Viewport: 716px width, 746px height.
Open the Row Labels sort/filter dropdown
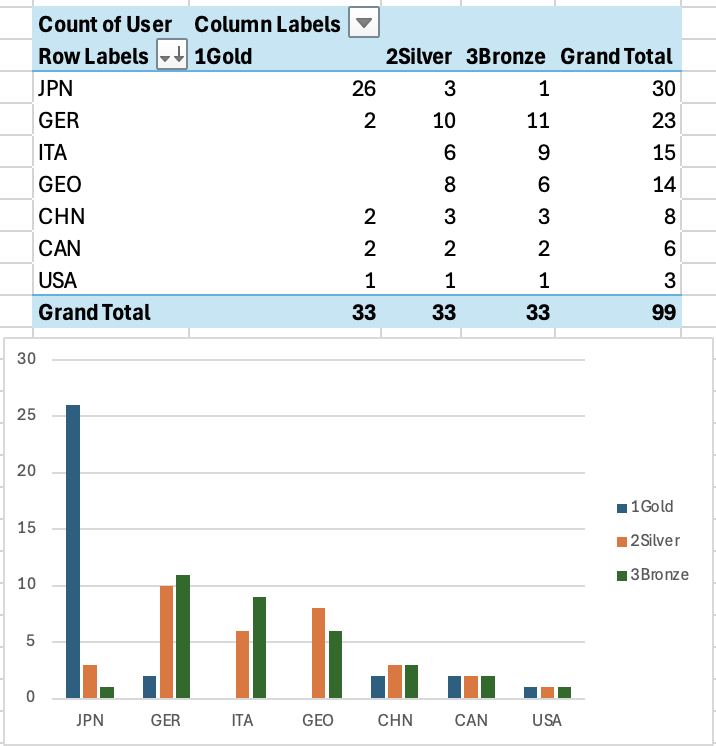[x=172, y=57]
